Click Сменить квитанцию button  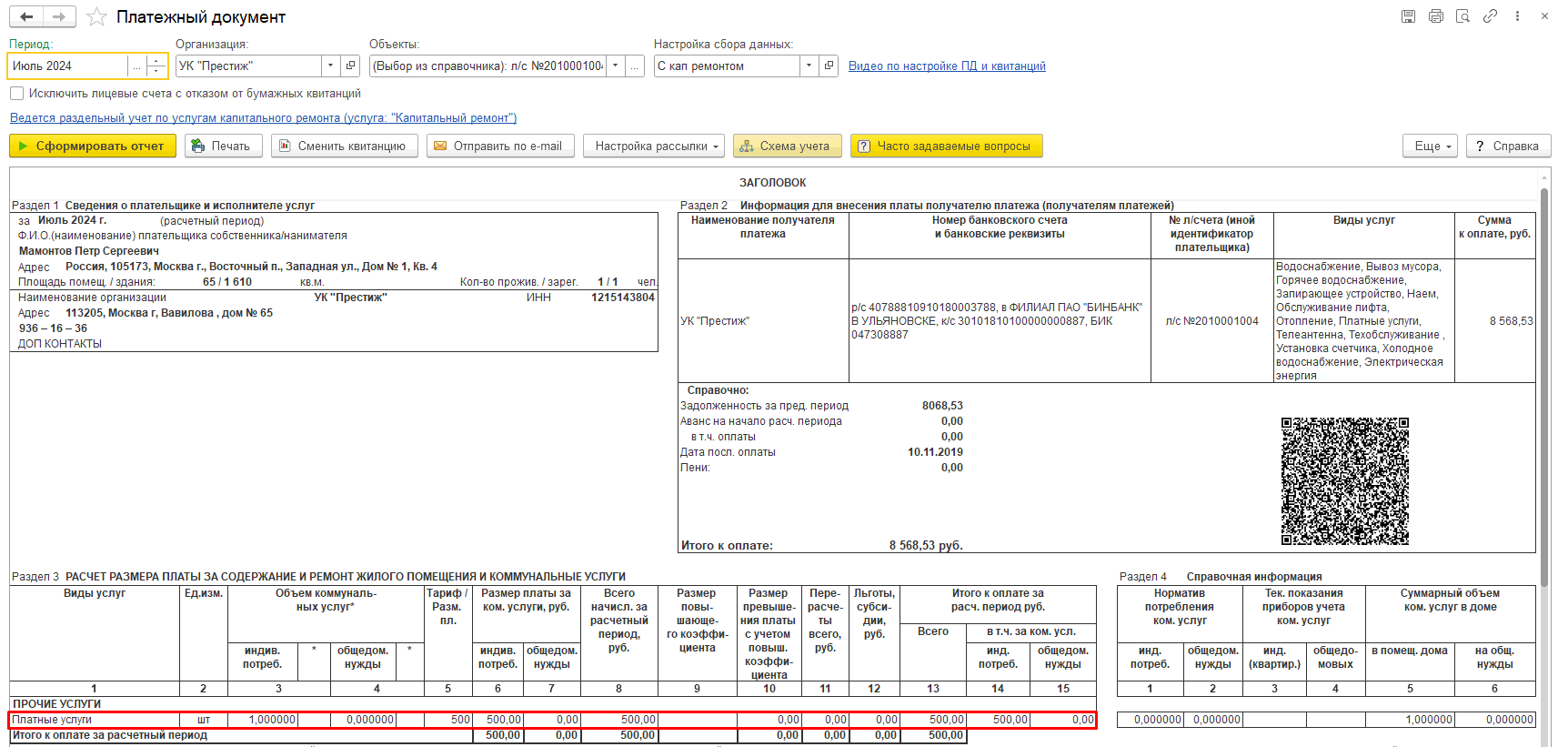click(x=345, y=146)
